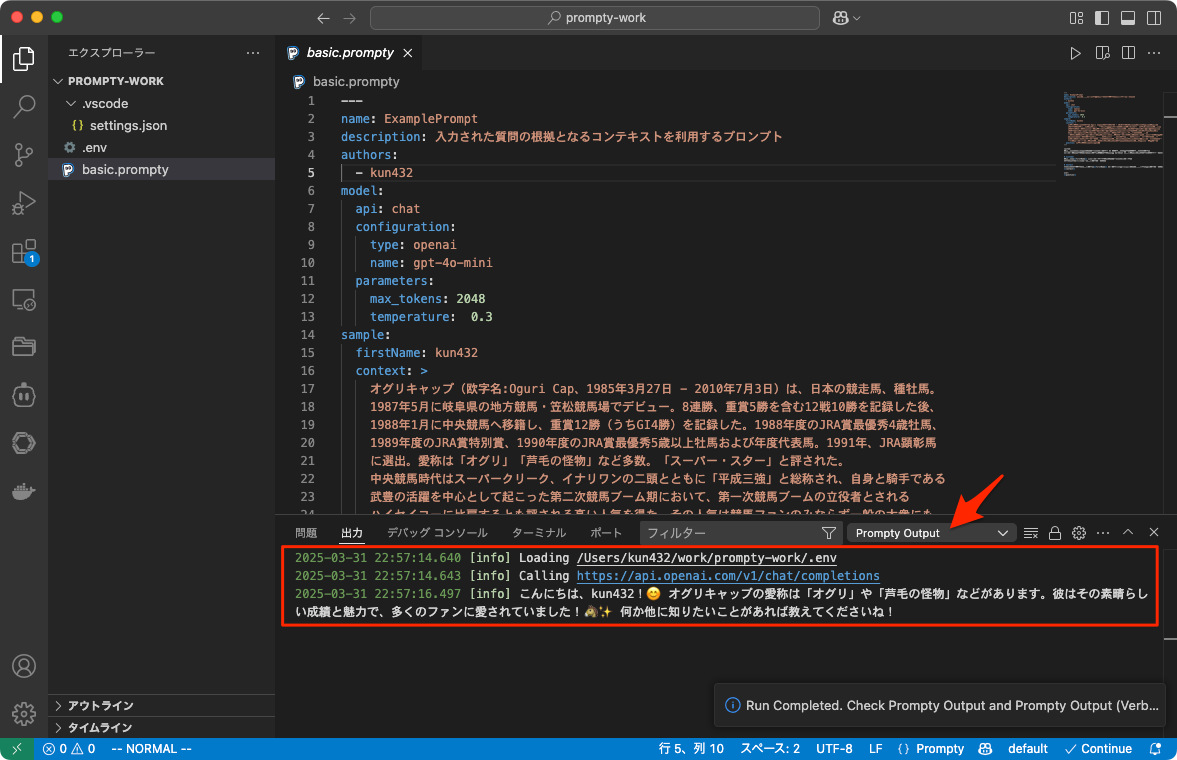The image size is (1177, 760).
Task: Go back with the navigation arrow
Action: click(x=323, y=18)
